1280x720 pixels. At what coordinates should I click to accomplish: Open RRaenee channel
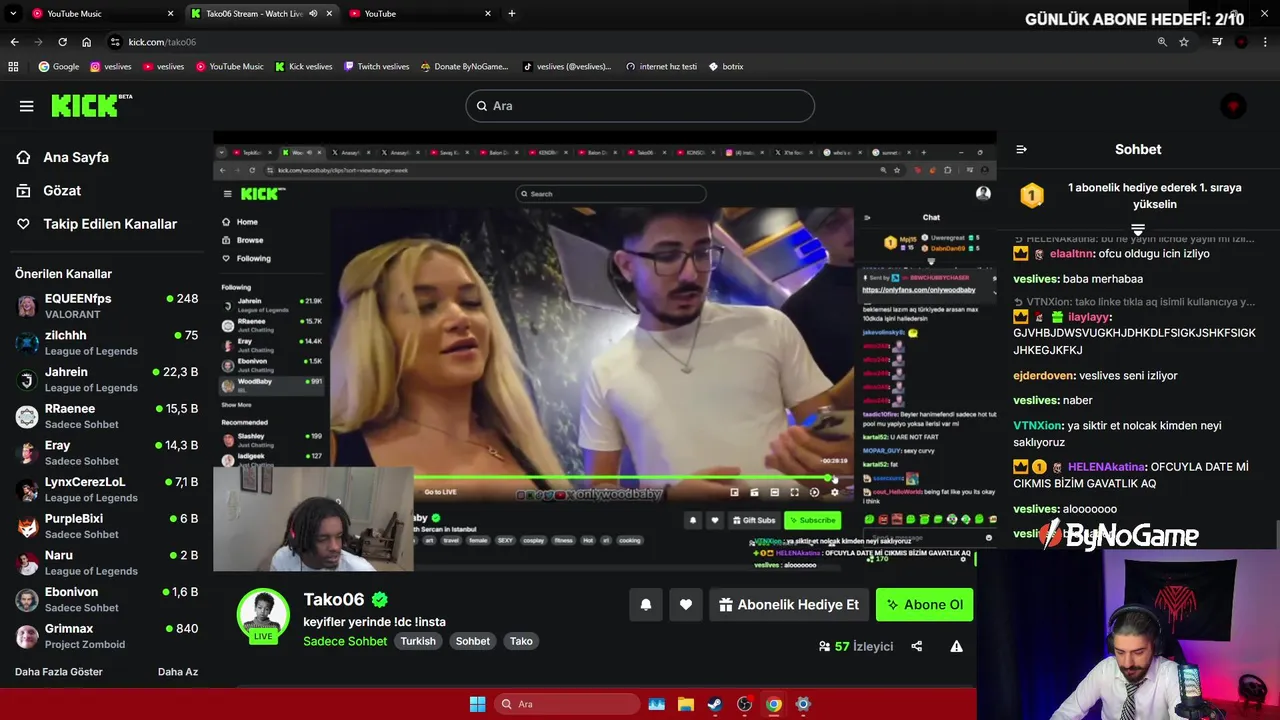[107, 416]
